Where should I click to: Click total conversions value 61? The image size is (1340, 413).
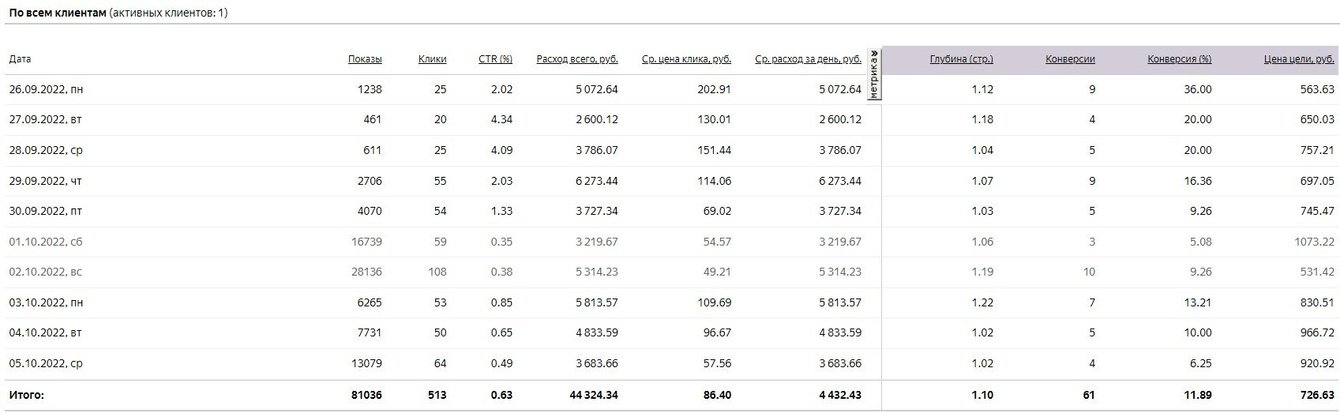[x=1089, y=396]
